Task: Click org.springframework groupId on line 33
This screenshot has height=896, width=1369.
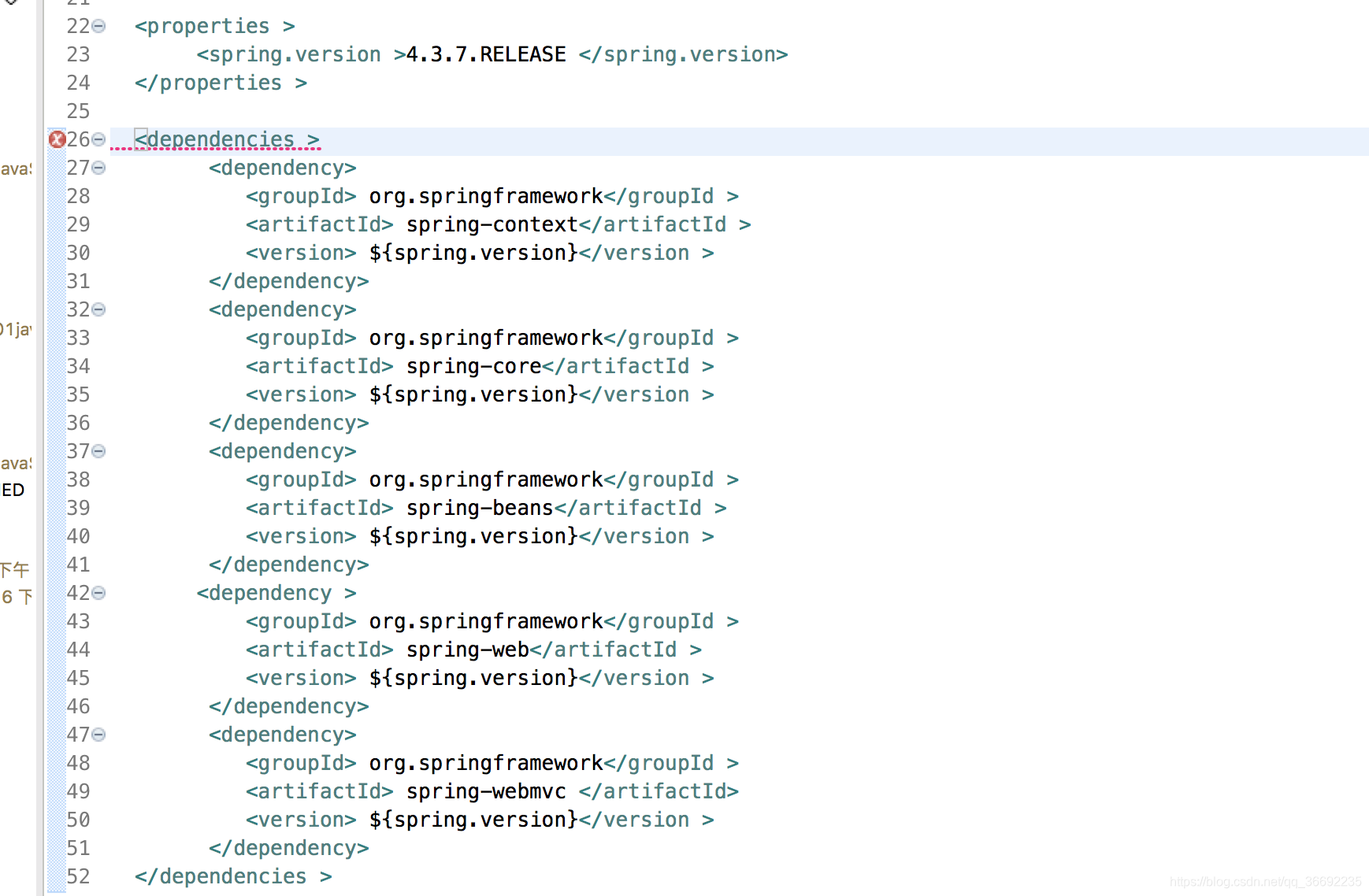Action: [486, 338]
